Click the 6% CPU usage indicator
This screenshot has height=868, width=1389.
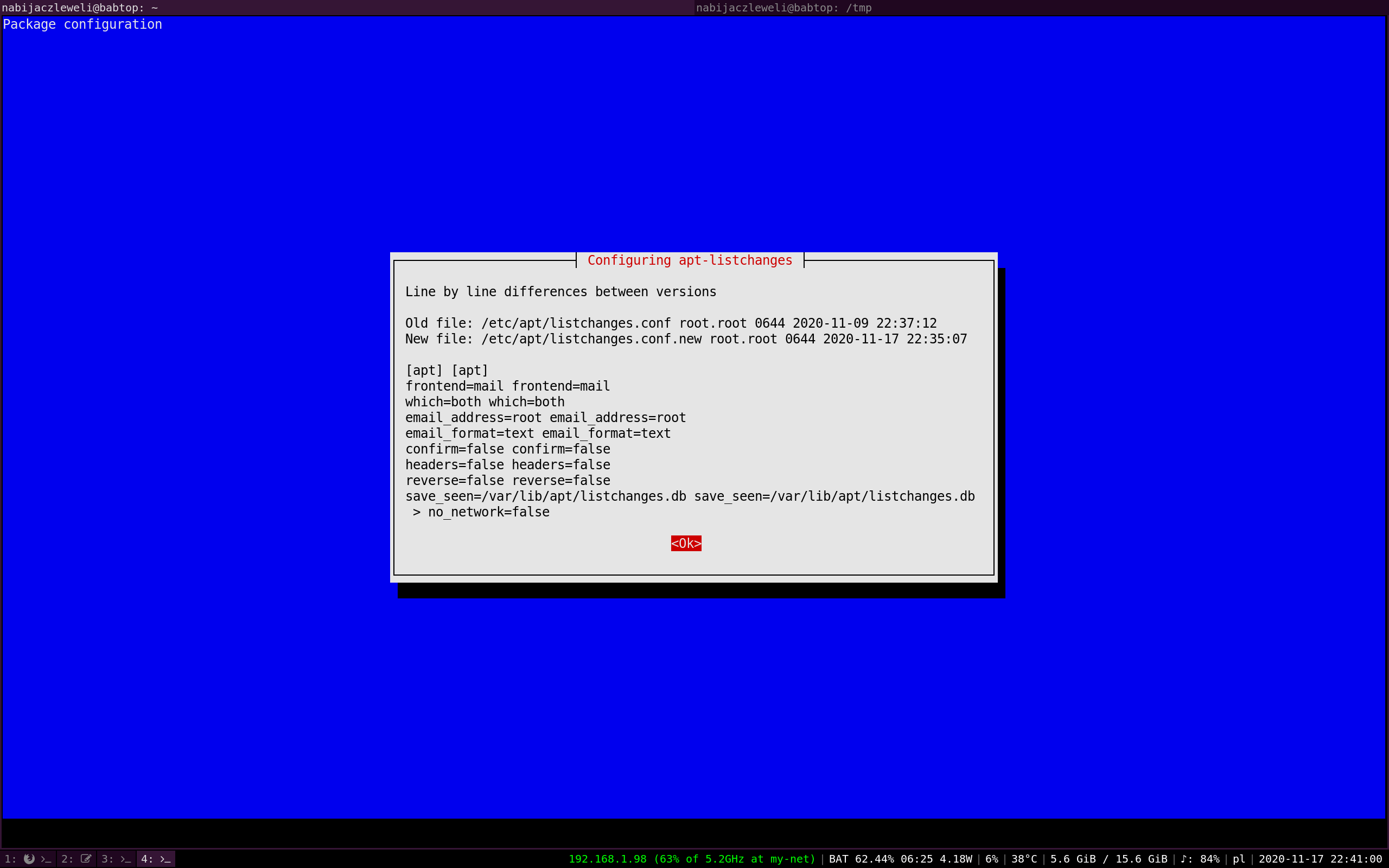click(x=991, y=859)
